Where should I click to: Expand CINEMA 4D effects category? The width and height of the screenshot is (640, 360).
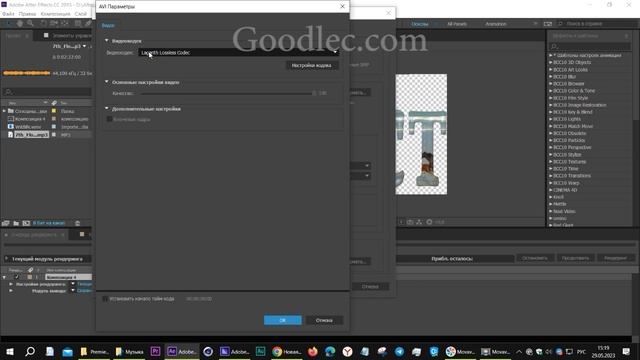(x=550, y=190)
